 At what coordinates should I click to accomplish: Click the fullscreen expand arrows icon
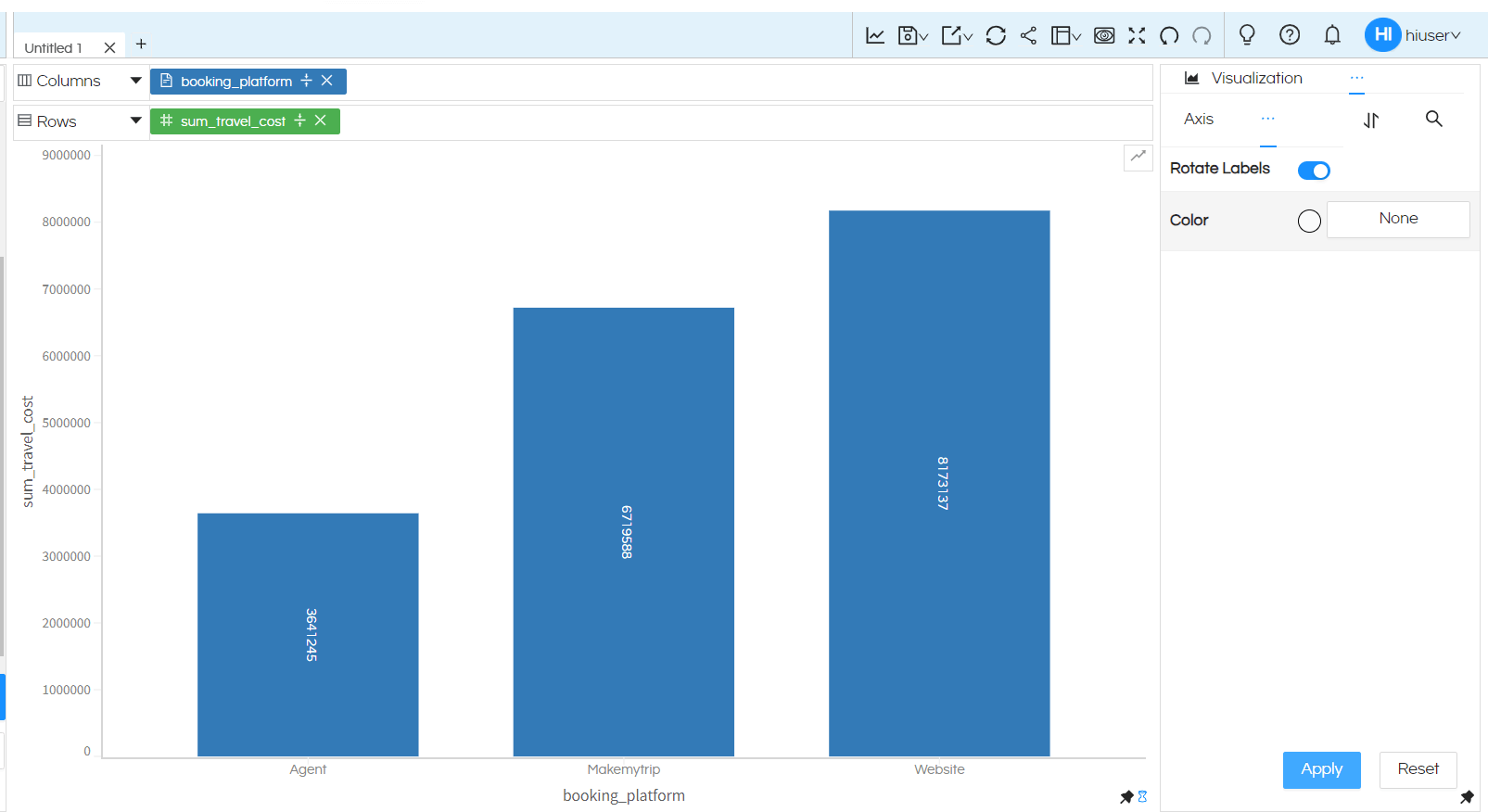tap(1137, 35)
